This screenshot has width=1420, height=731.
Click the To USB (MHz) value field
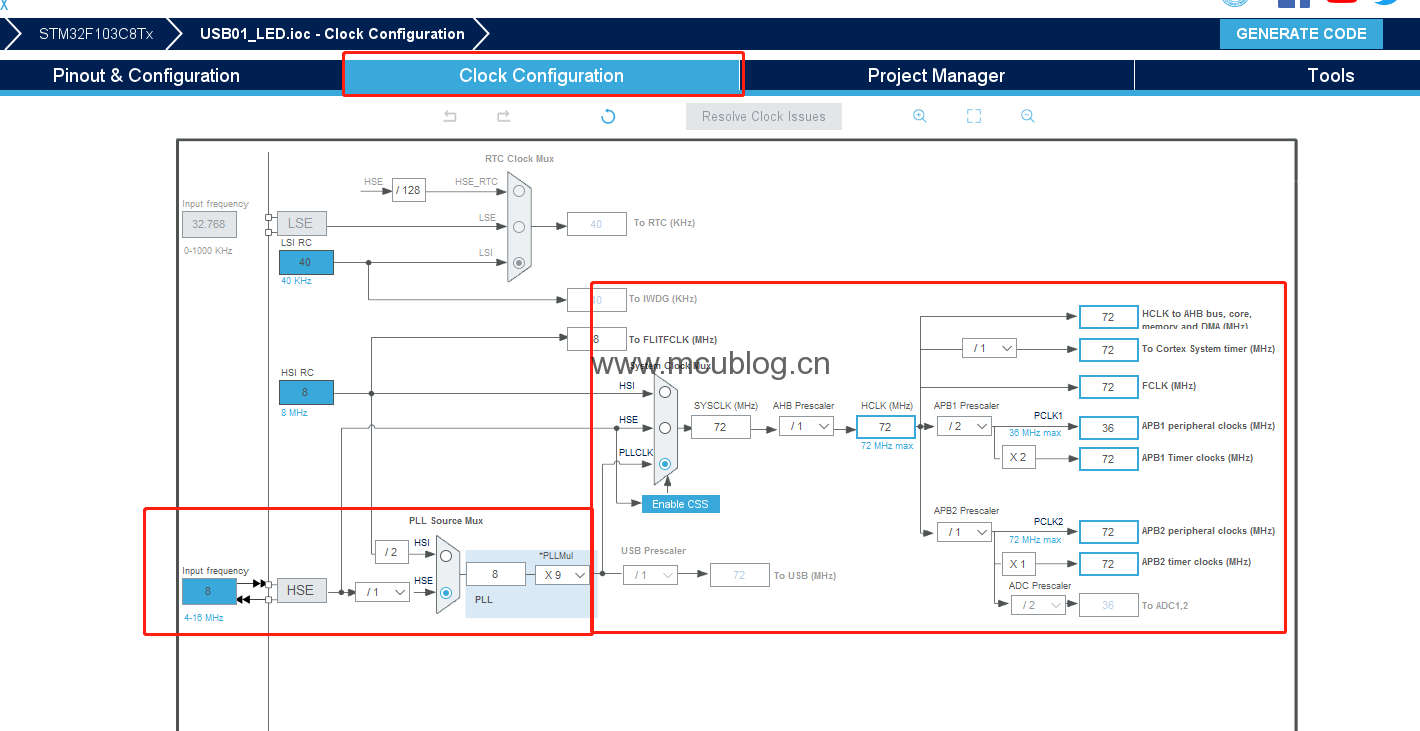[x=739, y=575]
